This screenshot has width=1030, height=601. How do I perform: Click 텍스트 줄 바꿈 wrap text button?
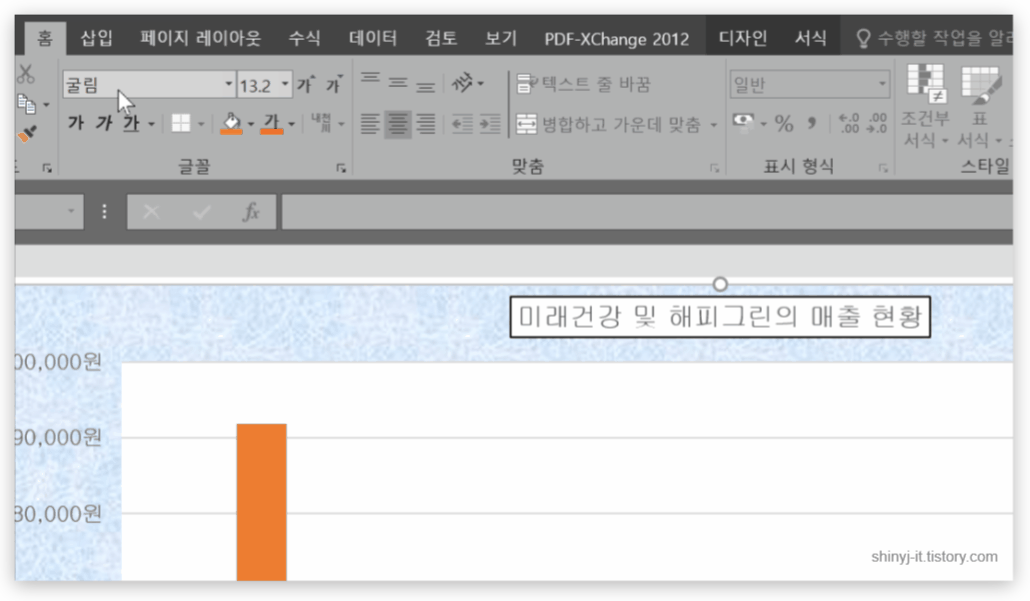(x=583, y=84)
